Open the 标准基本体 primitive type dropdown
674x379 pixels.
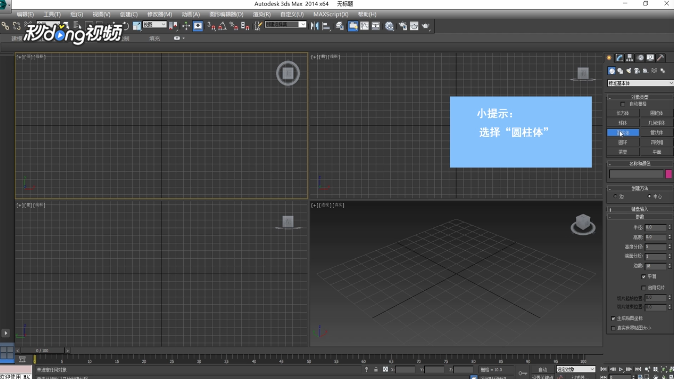click(640, 83)
